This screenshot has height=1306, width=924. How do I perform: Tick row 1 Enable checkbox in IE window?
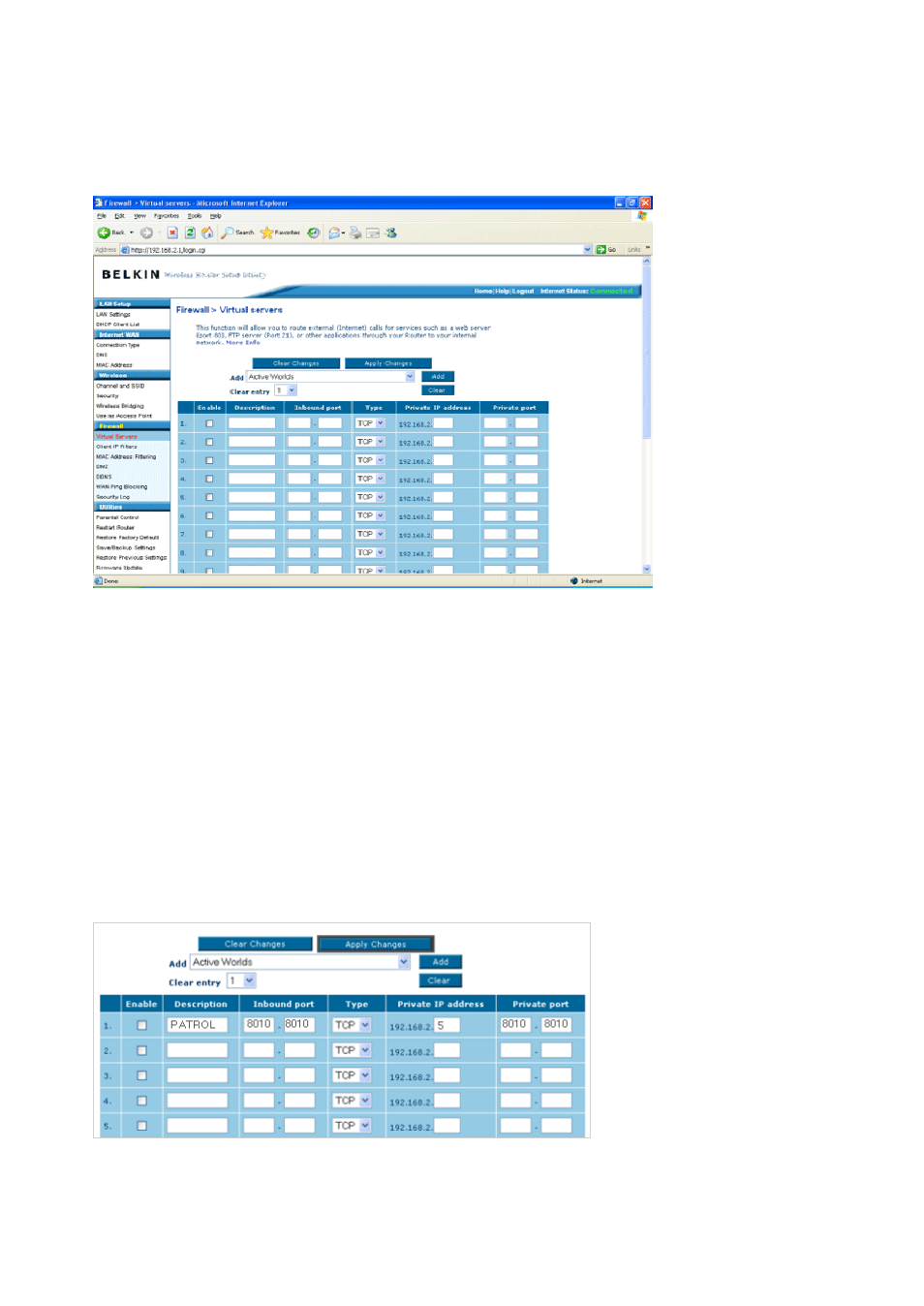tap(209, 423)
